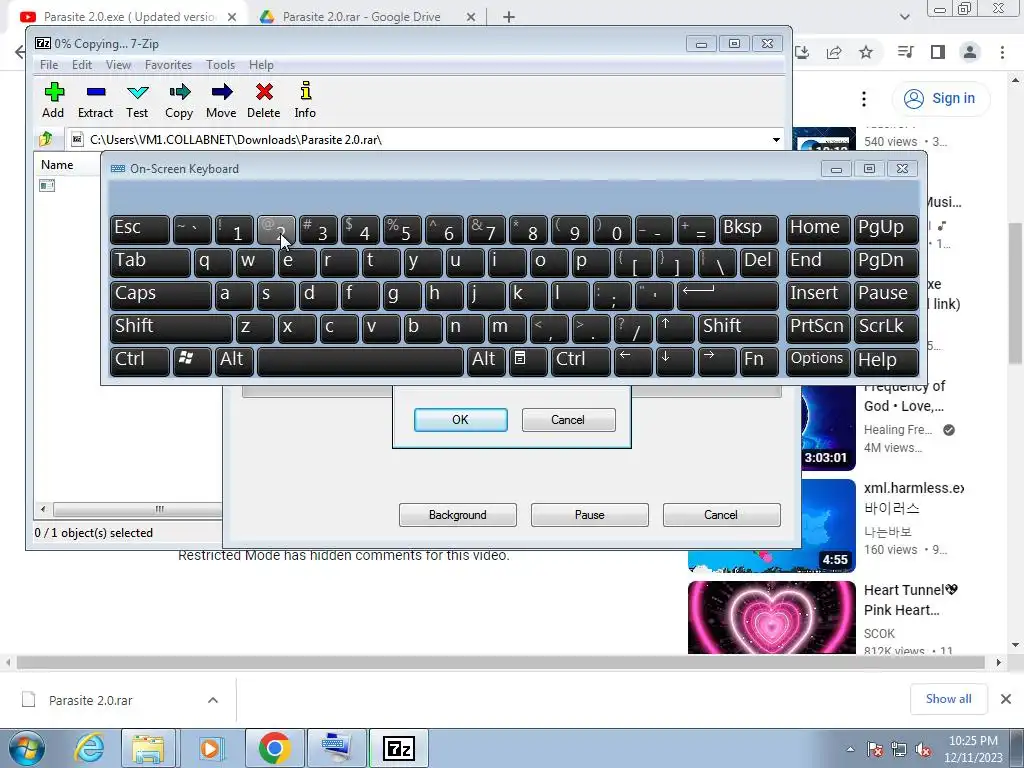Viewport: 1024px width, 768px height.
Task: Toggle the Fn key on On-Screen Keyboard
Action: (759, 360)
